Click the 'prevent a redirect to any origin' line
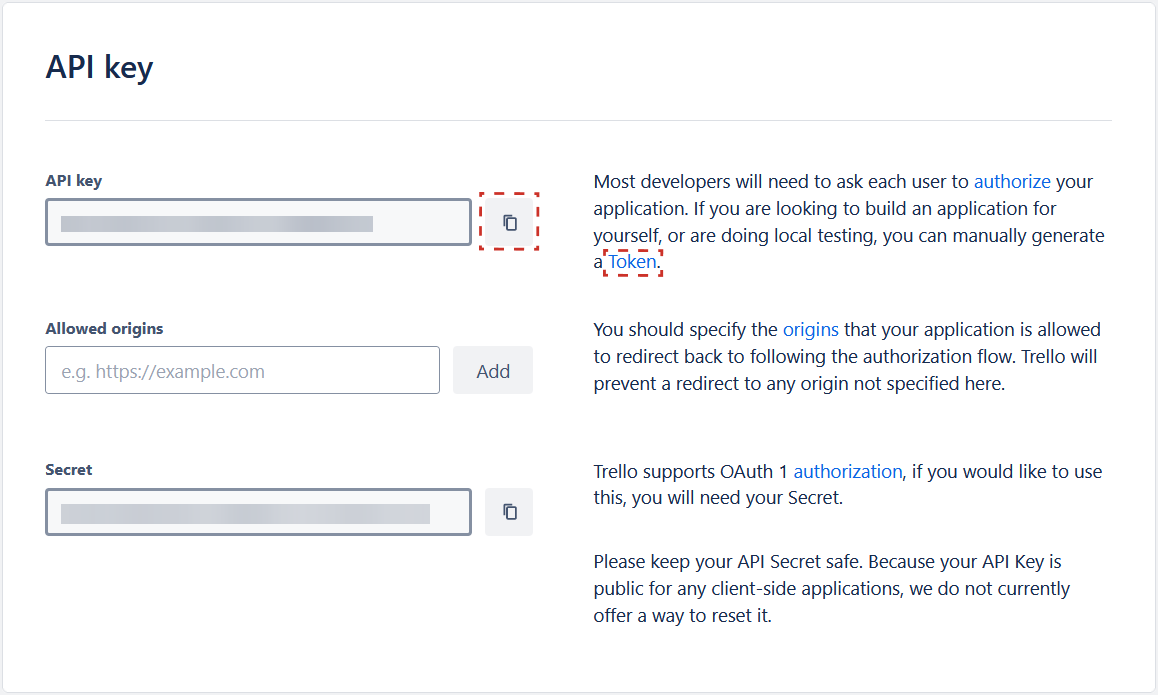Viewport: 1158px width, 695px height. click(799, 384)
